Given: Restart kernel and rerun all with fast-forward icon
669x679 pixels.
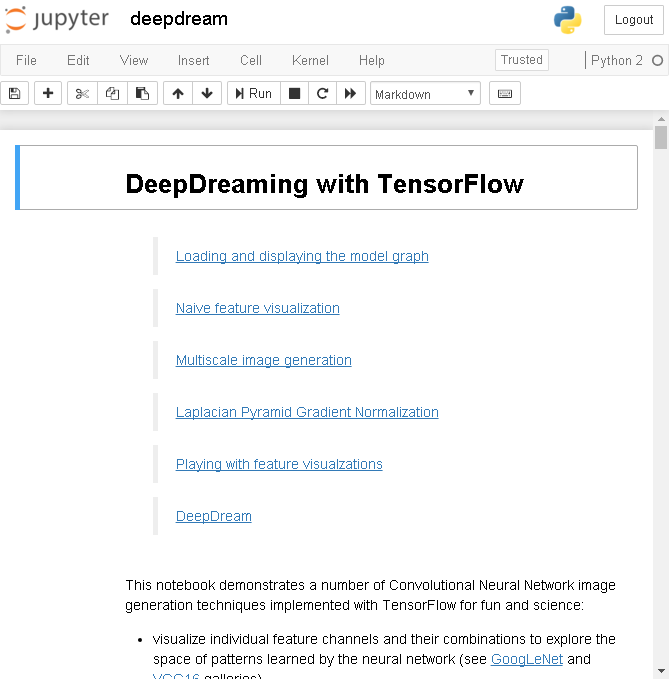Looking at the screenshot, I should click(x=350, y=93).
